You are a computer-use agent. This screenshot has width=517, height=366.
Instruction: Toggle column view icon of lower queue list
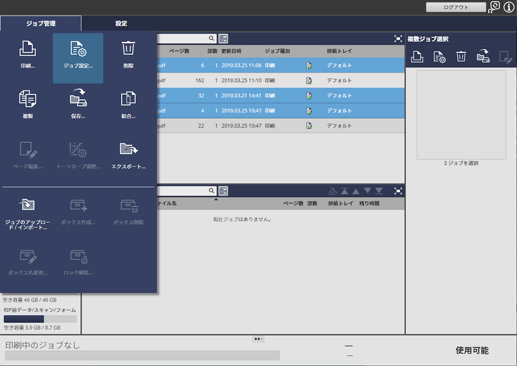click(x=223, y=191)
